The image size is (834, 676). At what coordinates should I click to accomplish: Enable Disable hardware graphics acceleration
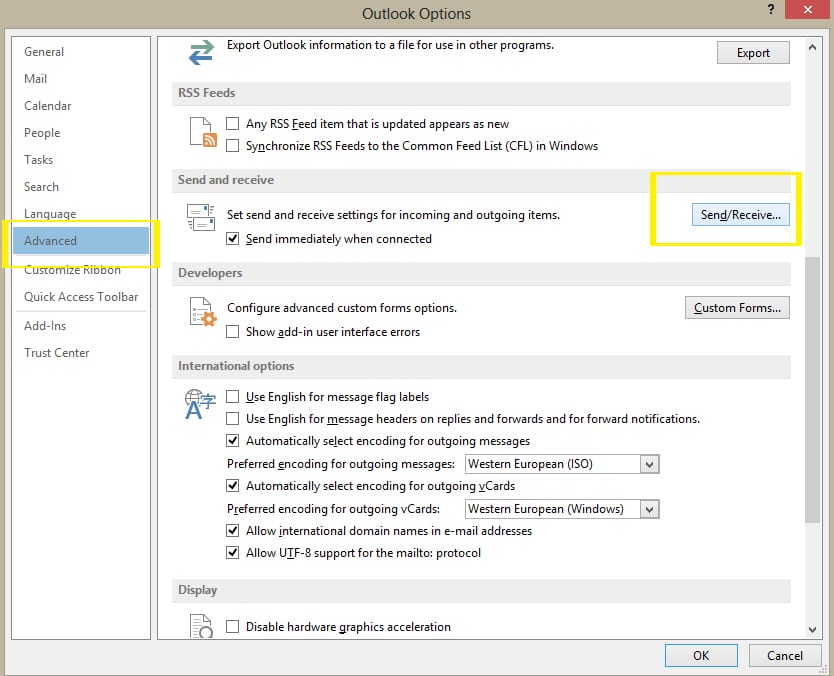pyautogui.click(x=232, y=627)
